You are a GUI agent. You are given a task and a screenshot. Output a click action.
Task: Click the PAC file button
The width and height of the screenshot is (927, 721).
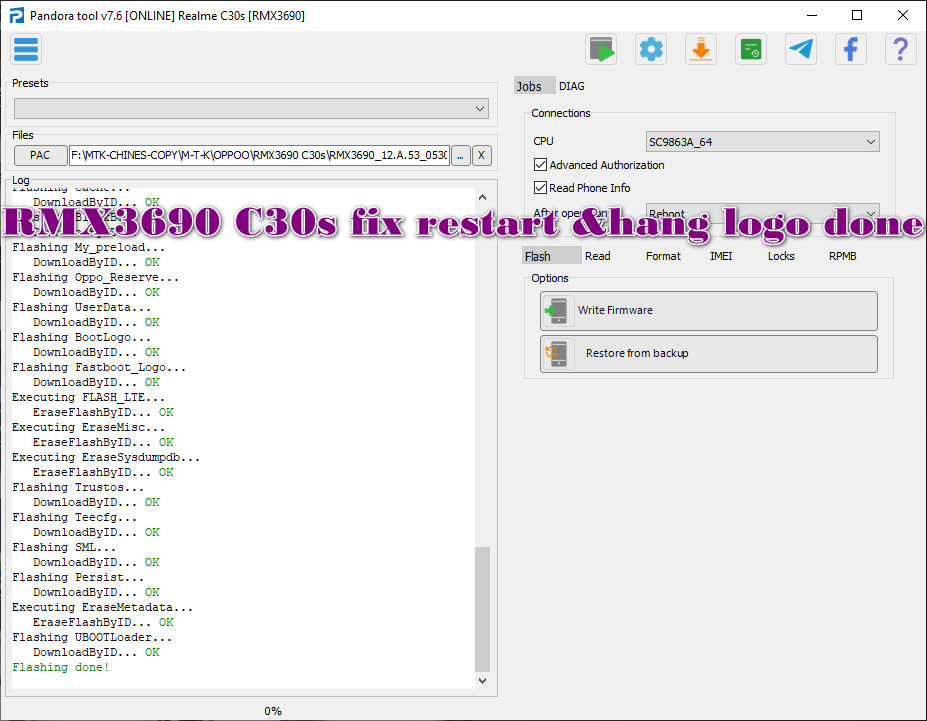(40, 155)
